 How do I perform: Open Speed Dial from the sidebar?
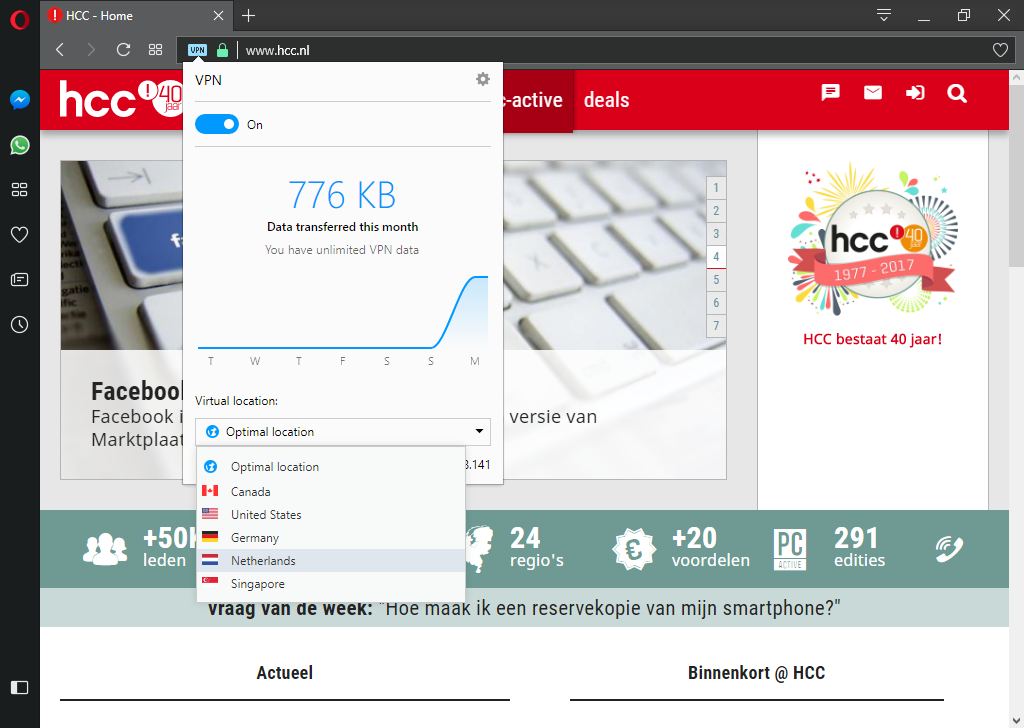(20, 189)
